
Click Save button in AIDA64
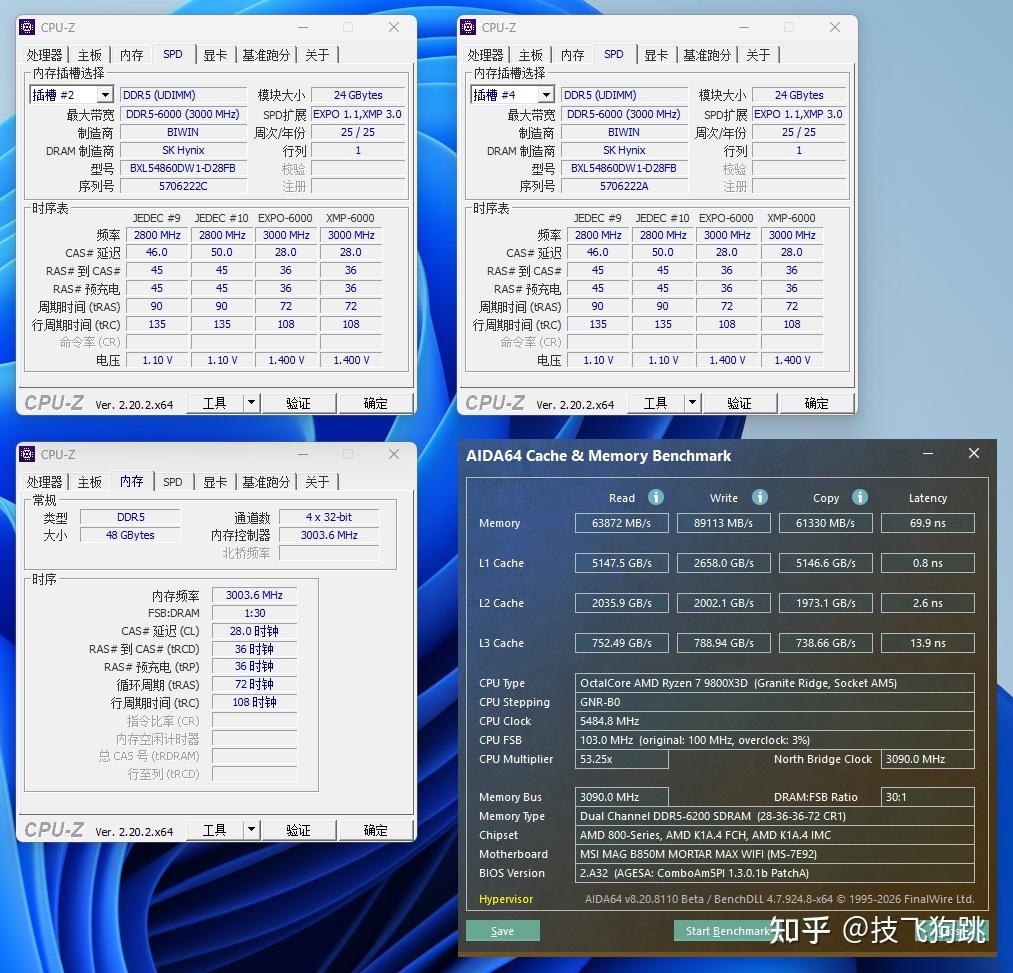[503, 931]
